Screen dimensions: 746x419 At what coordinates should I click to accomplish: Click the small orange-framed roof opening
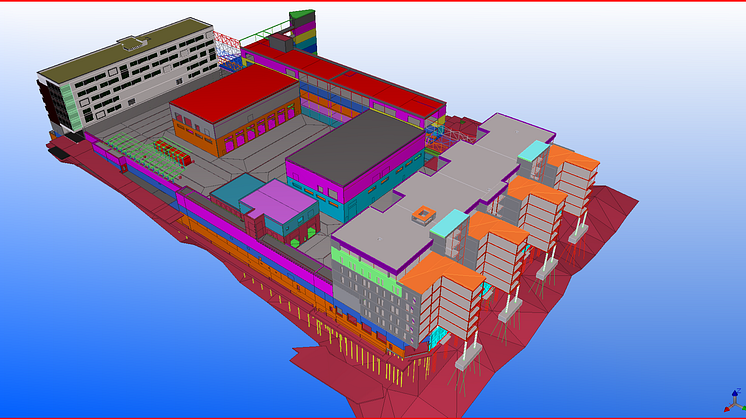point(425,213)
